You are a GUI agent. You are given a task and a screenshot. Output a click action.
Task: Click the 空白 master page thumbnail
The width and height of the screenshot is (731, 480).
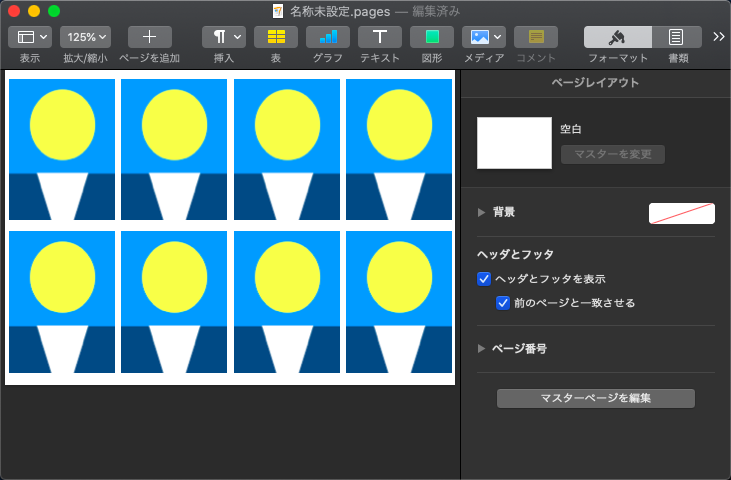point(514,143)
